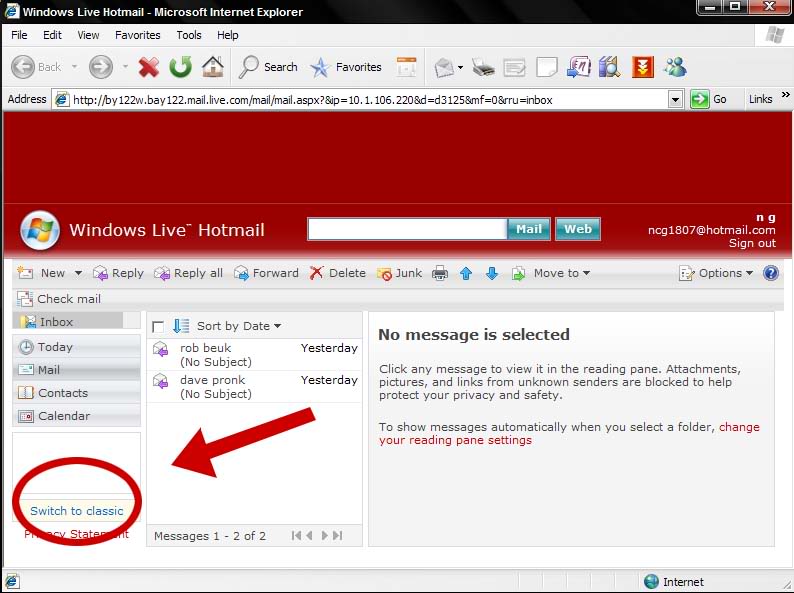Click the blue down arrow for next message
Screen dimensions: 794x593
492,273
